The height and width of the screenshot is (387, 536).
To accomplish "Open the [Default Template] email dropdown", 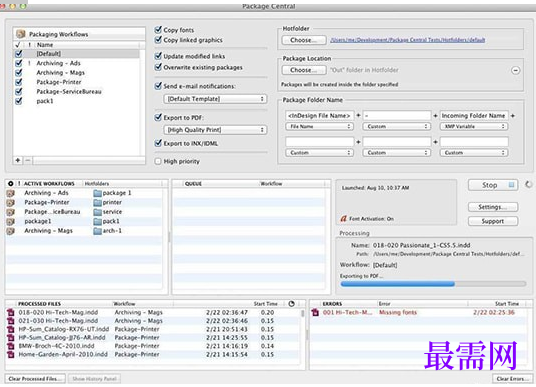I will pyautogui.click(x=215, y=99).
